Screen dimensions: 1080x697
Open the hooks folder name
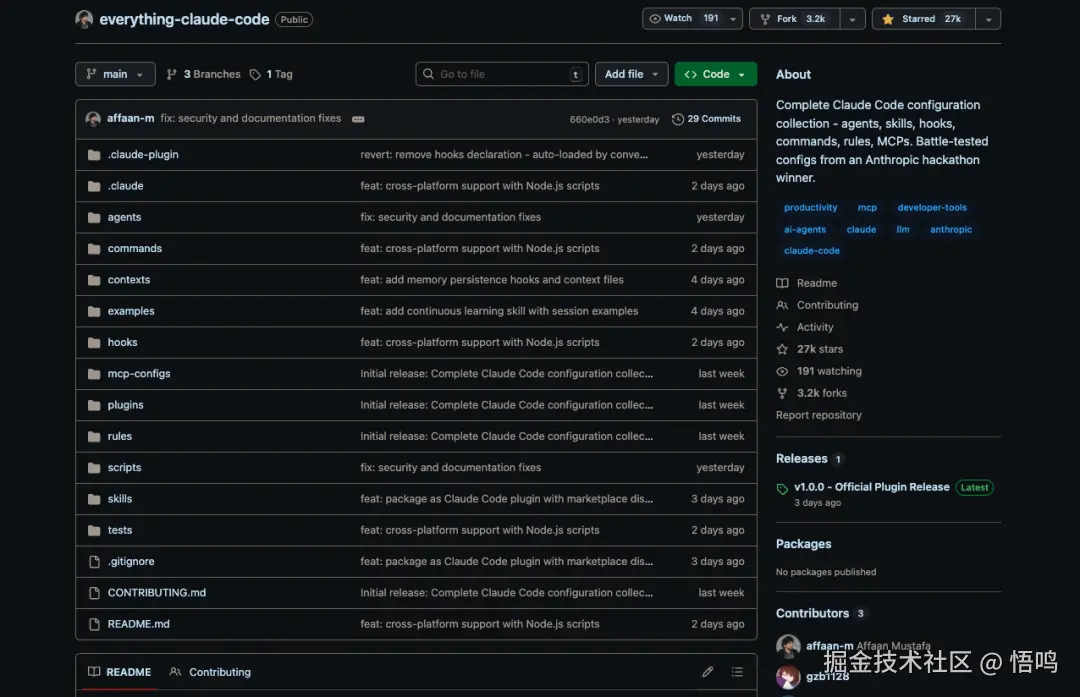[122, 342]
